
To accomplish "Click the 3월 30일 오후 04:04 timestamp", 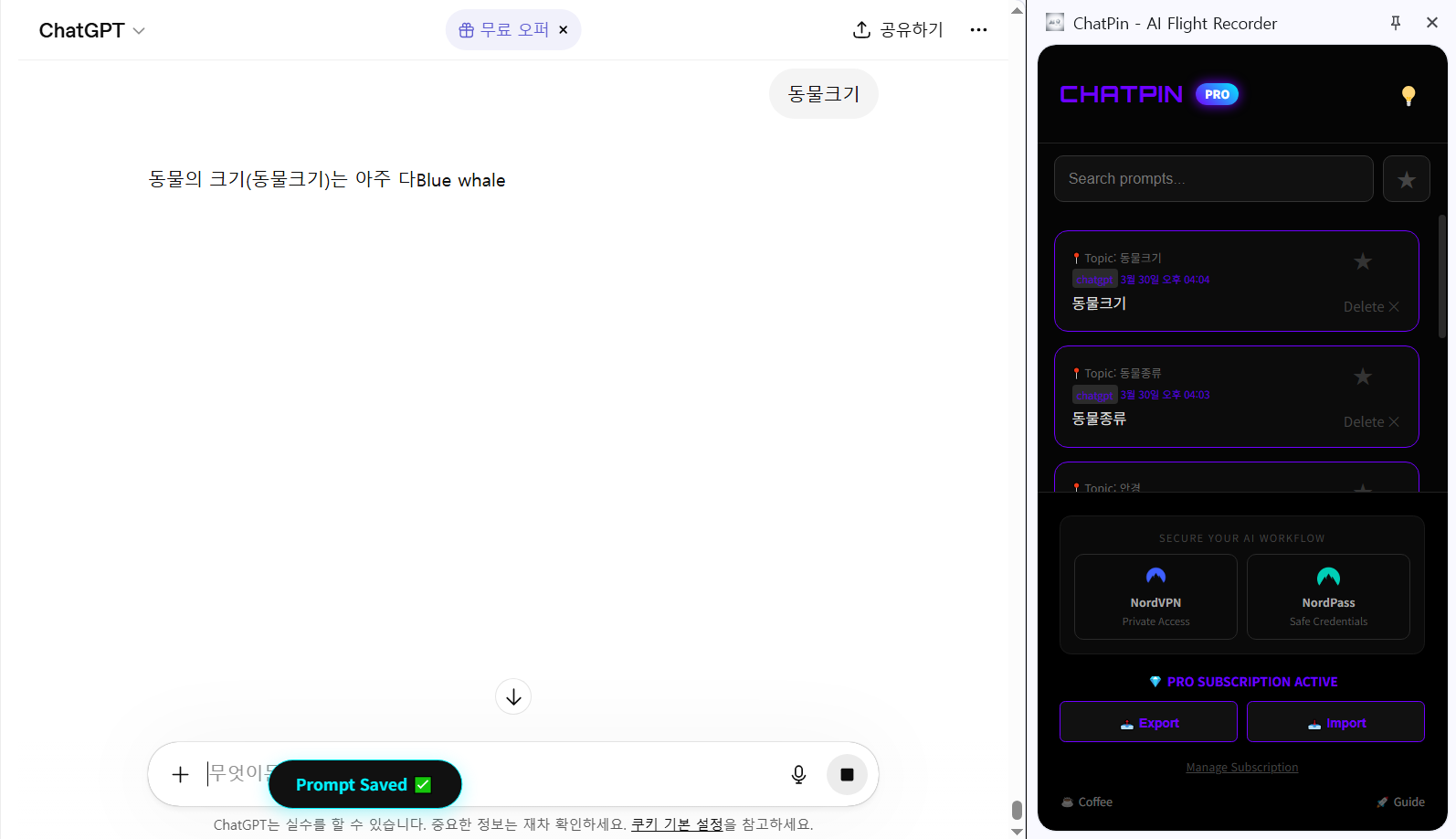I will tap(1165, 280).
